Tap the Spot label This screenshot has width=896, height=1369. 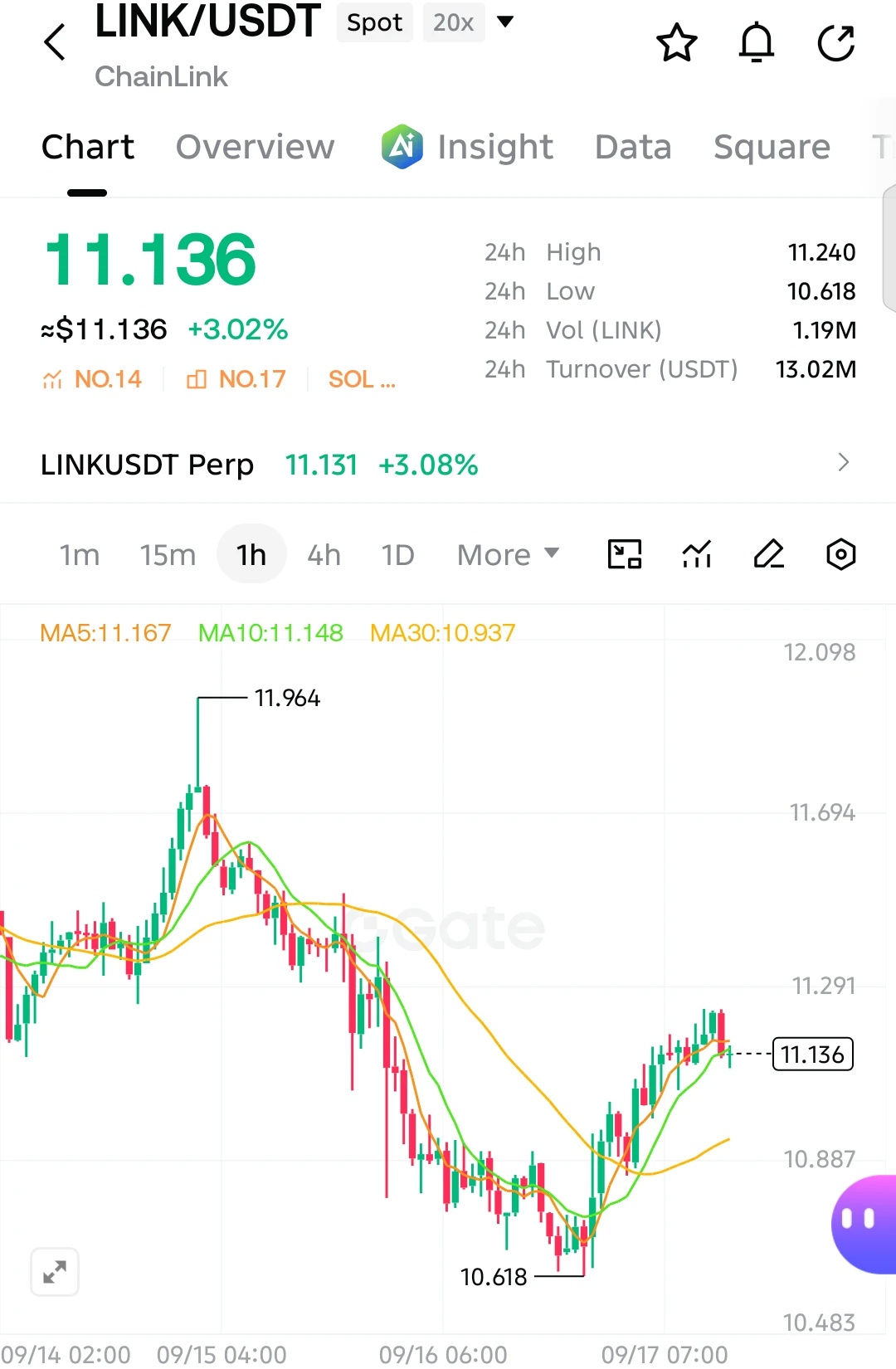[375, 22]
